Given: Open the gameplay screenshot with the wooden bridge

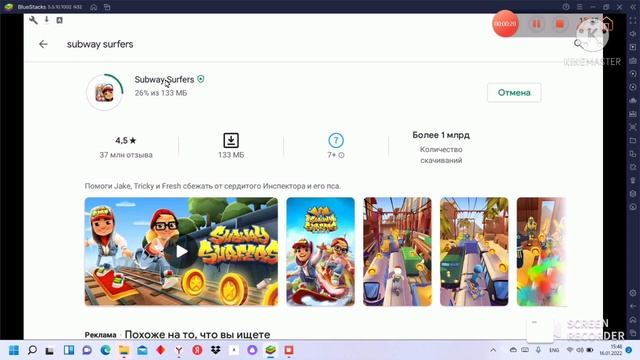Looking at the screenshot, I should pyautogui.click(x=397, y=251).
